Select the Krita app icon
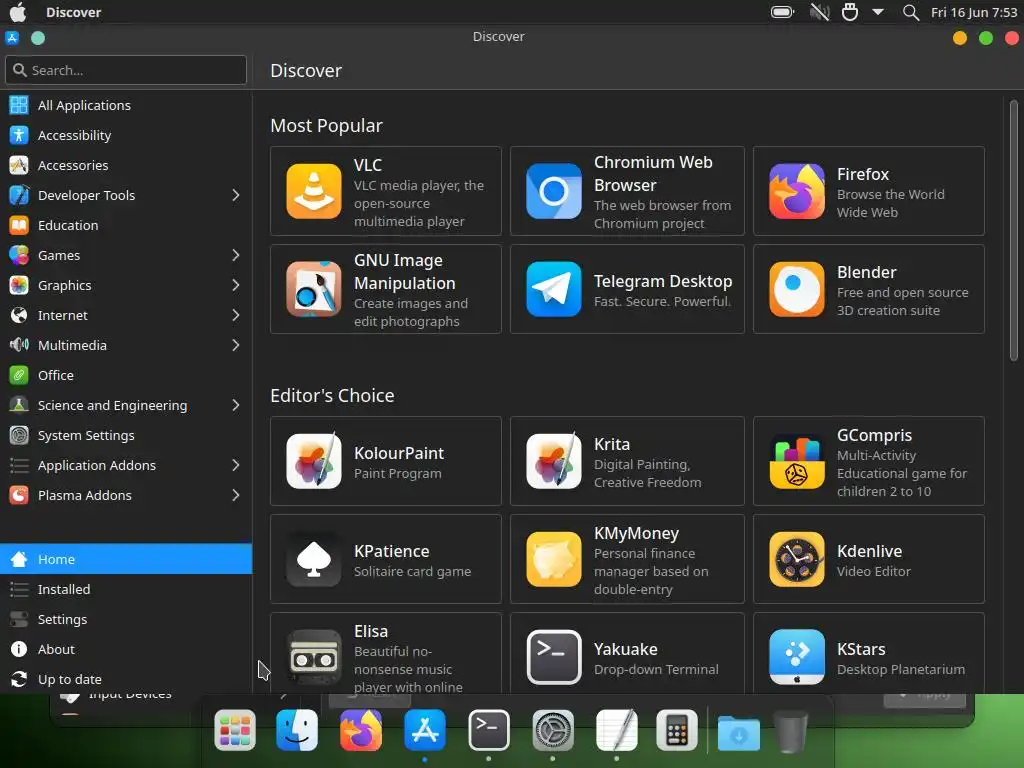Image resolution: width=1024 pixels, height=768 pixels. coord(554,461)
